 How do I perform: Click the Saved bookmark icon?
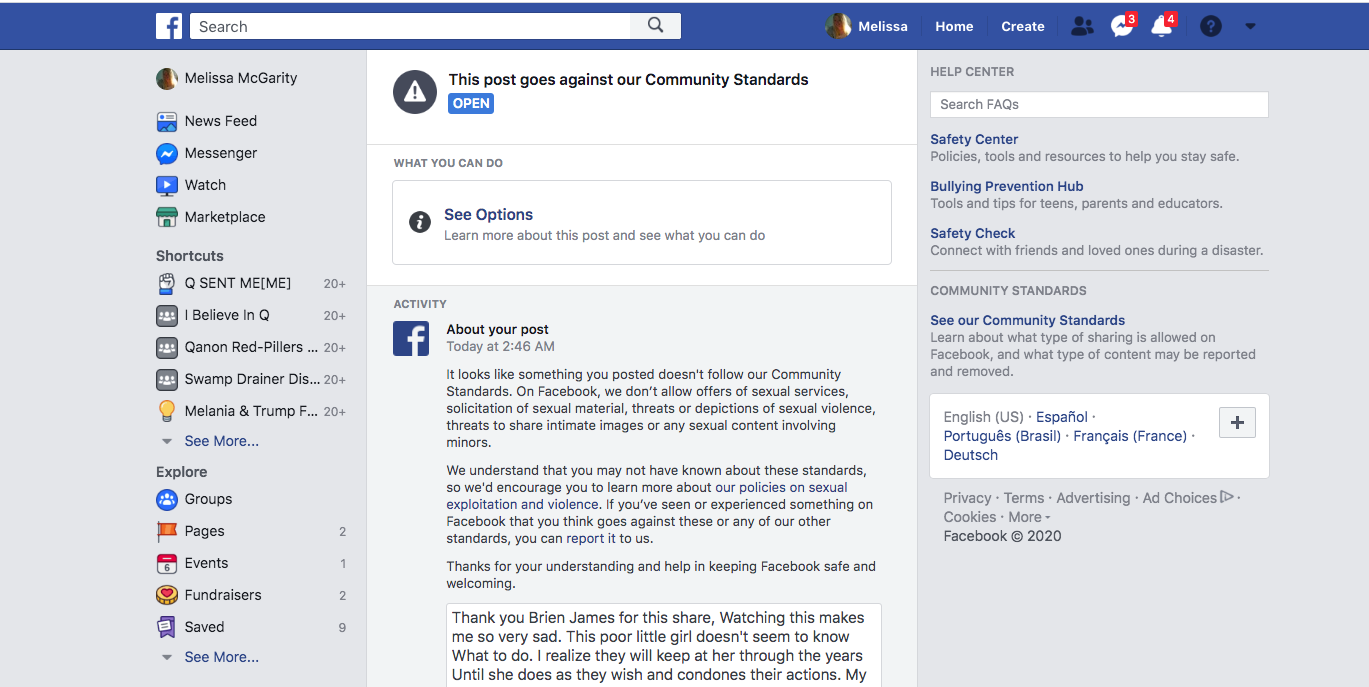(x=167, y=627)
